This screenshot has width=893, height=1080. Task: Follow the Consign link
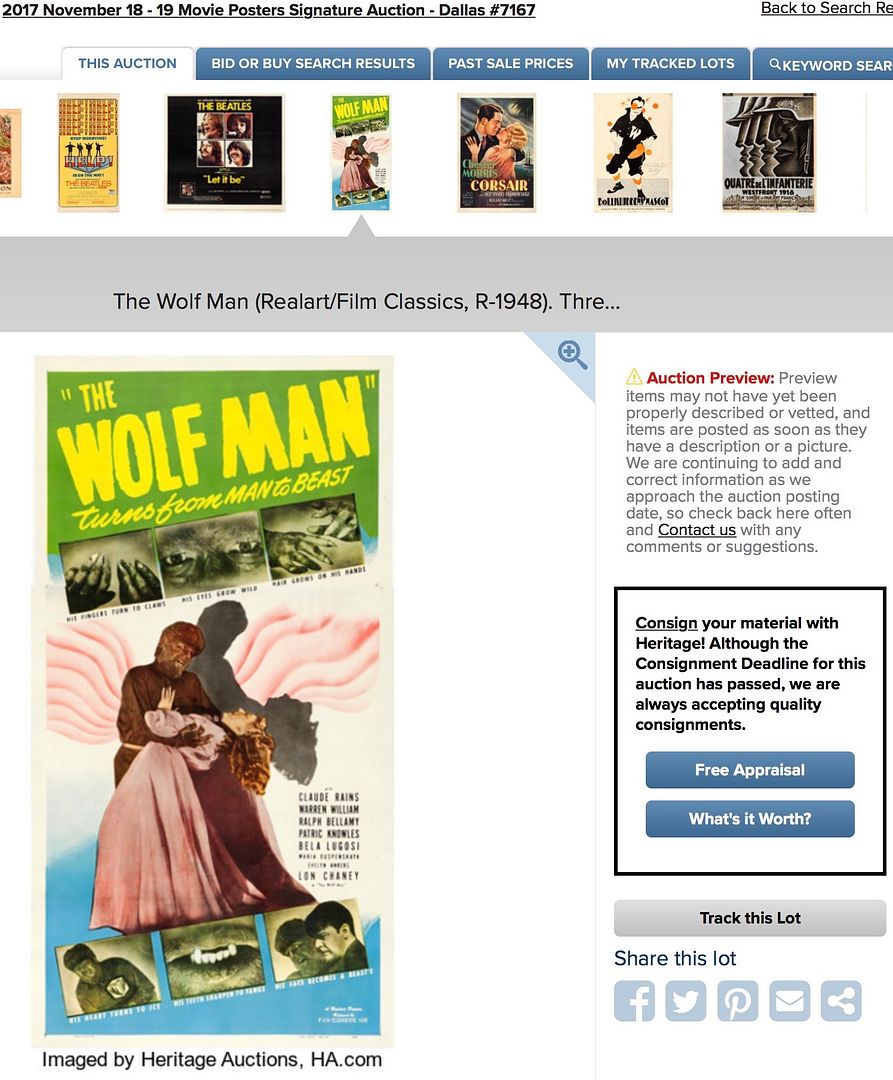tap(666, 623)
